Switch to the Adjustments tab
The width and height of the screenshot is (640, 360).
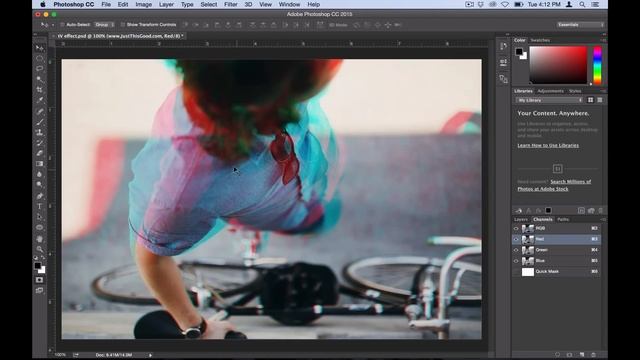550,91
